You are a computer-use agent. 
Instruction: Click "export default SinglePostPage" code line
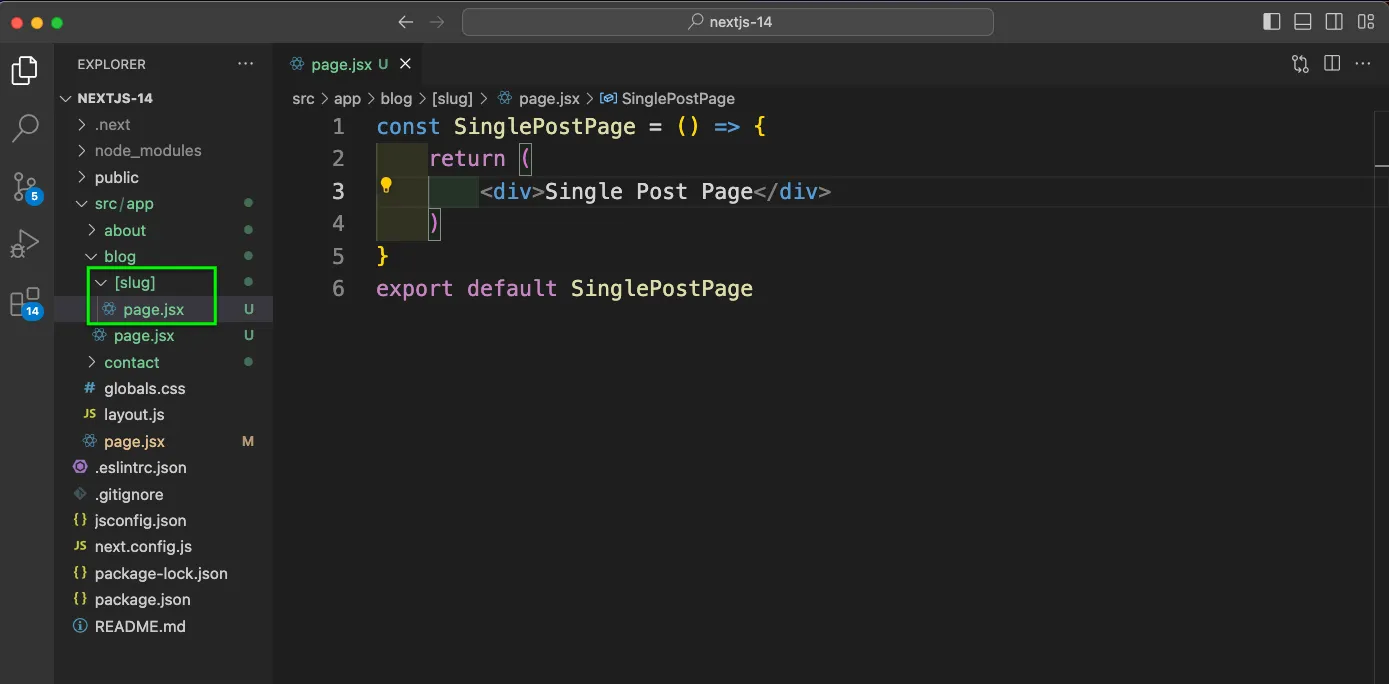coord(564,289)
